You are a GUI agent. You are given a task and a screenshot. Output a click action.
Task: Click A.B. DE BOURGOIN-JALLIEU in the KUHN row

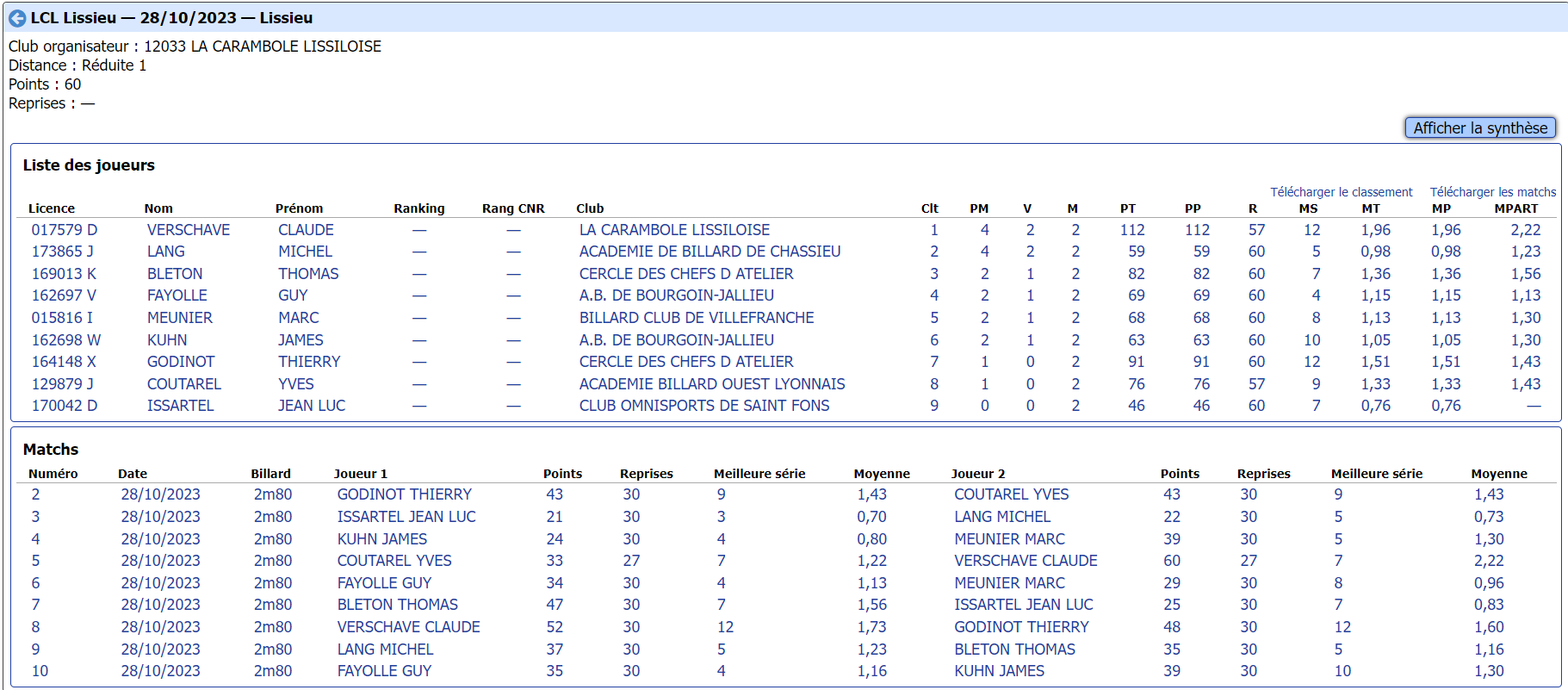(x=676, y=340)
